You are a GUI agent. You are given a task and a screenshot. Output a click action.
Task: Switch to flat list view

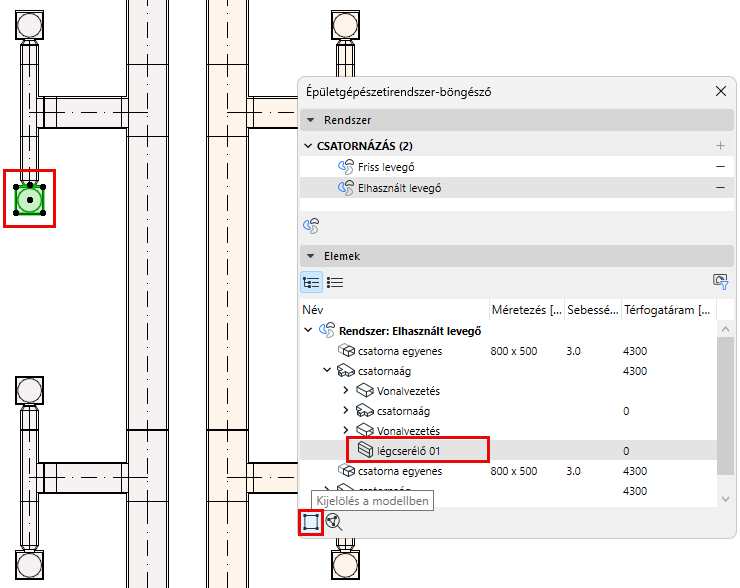pos(335,283)
